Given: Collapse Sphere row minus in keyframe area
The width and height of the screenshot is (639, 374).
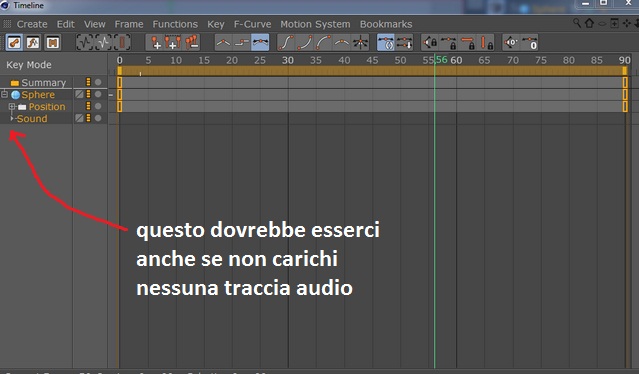Looking at the screenshot, I should [x=111, y=95].
